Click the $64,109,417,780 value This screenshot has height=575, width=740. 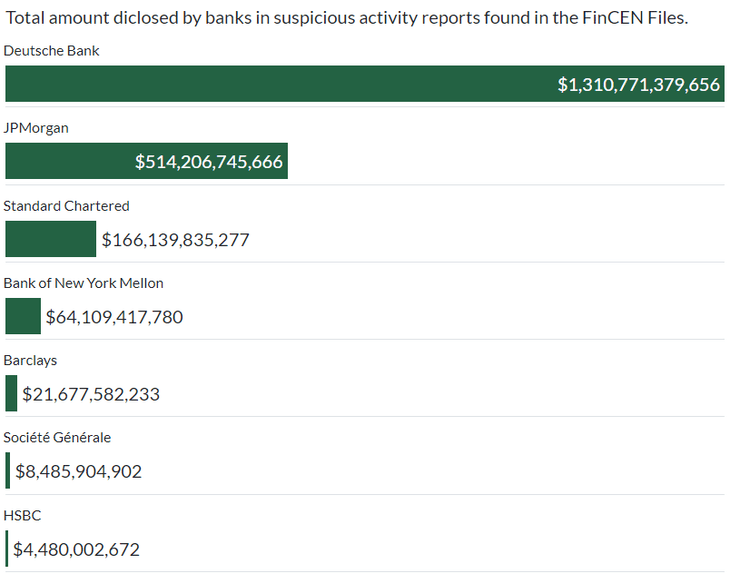(114, 317)
